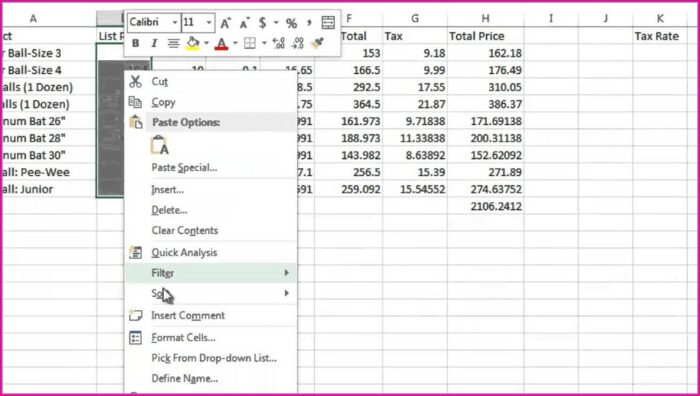Click the Tax Rate header cell
This screenshot has width=700, height=396.
click(660, 36)
